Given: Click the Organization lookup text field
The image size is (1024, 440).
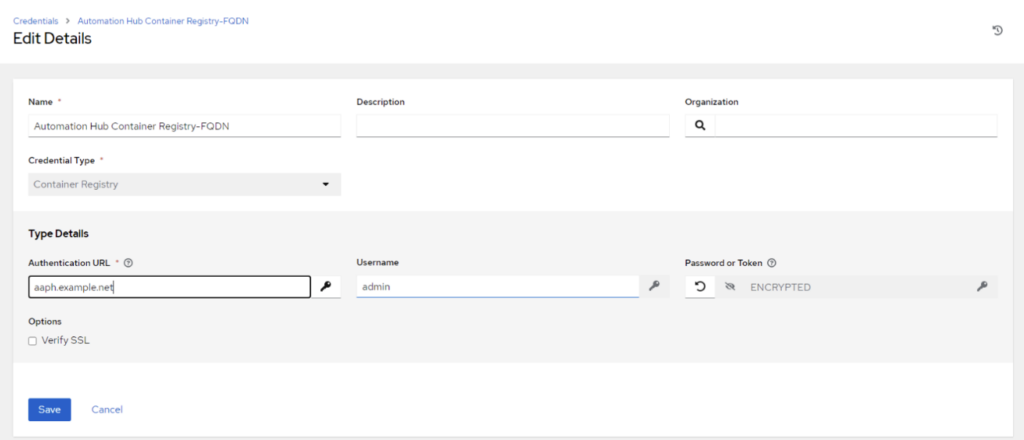Looking at the screenshot, I should (x=856, y=126).
